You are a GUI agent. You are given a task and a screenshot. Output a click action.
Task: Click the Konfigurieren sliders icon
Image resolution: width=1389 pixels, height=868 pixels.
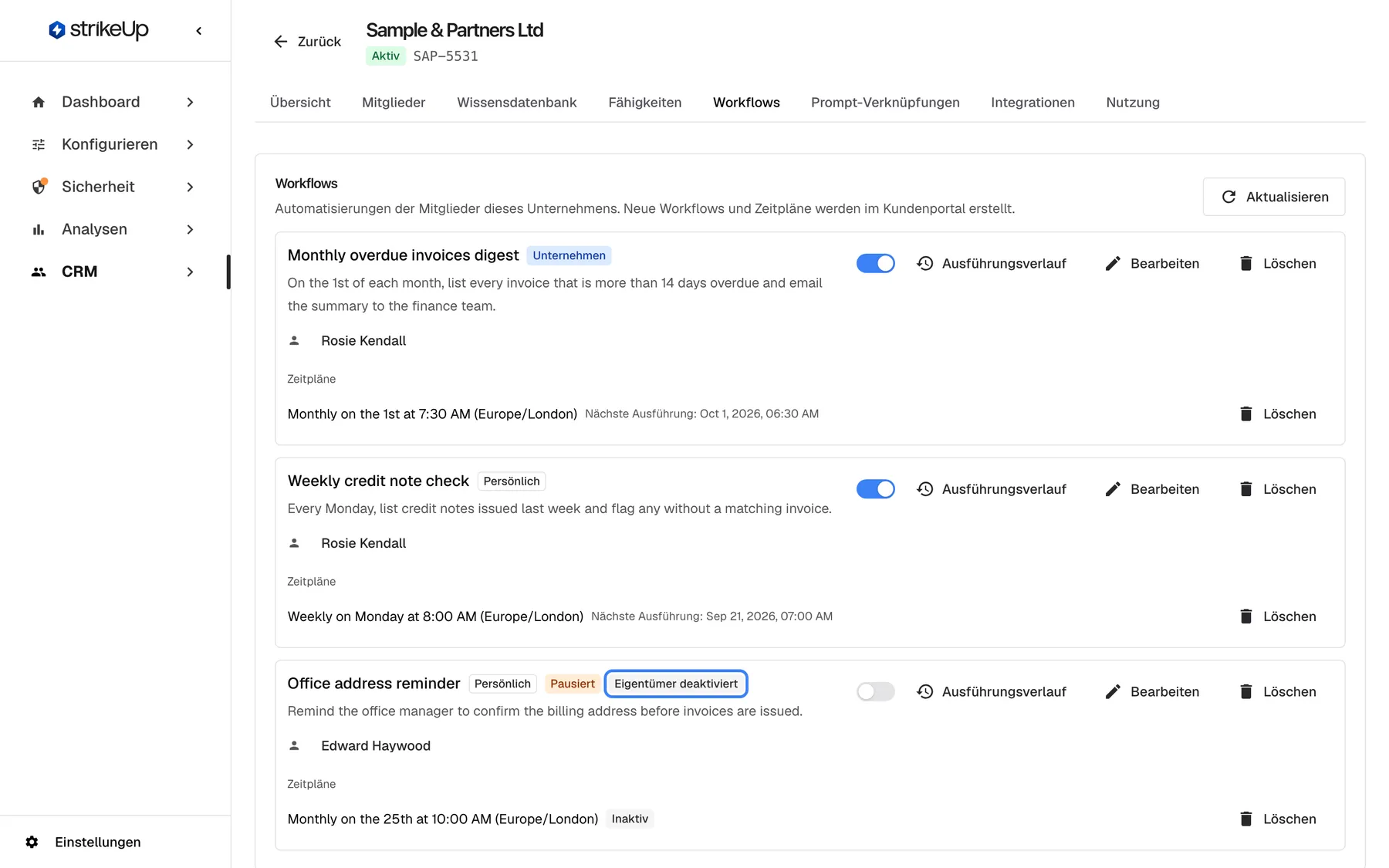pos(39,145)
